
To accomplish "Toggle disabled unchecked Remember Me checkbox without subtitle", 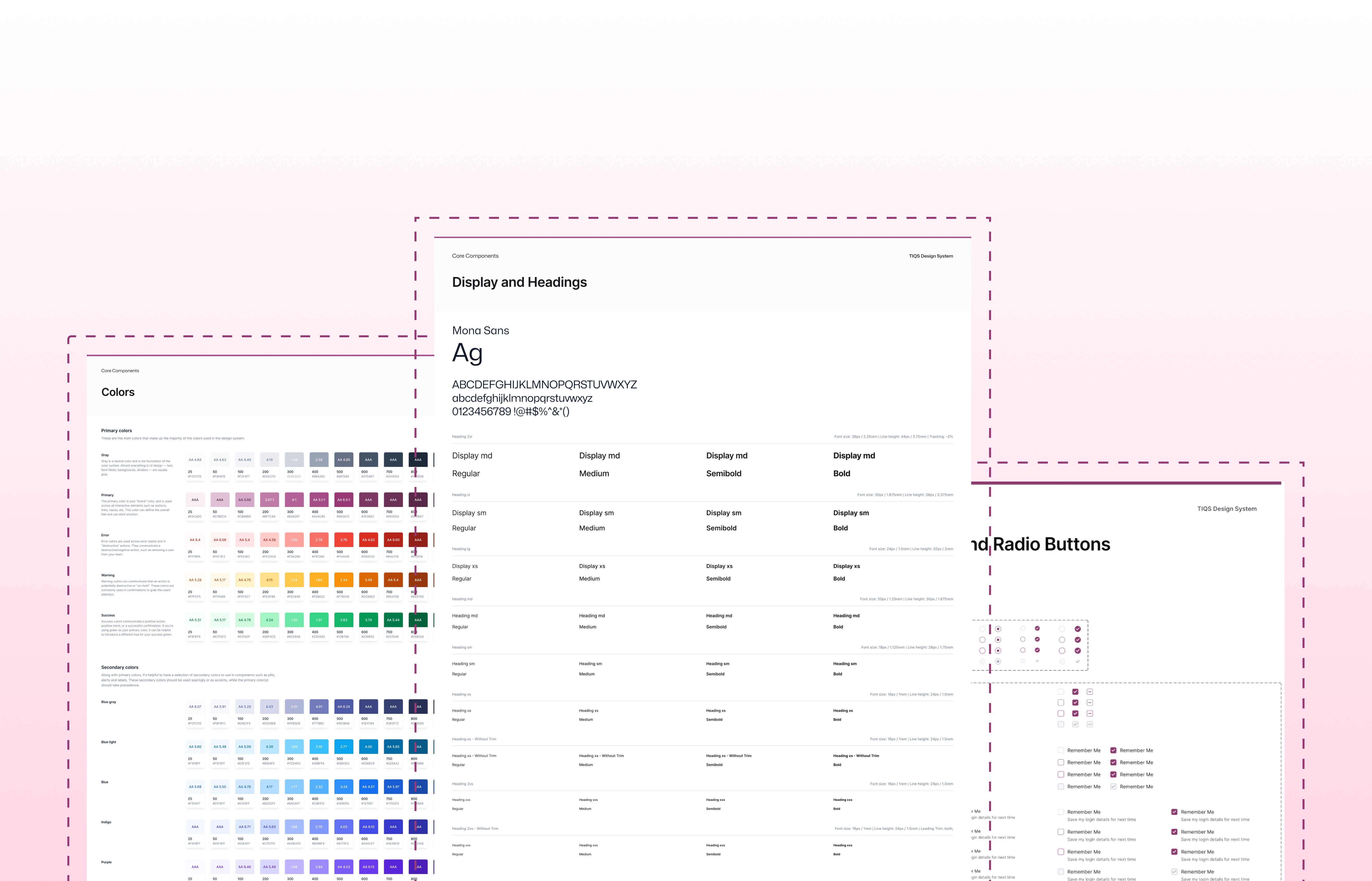I will click(1061, 787).
